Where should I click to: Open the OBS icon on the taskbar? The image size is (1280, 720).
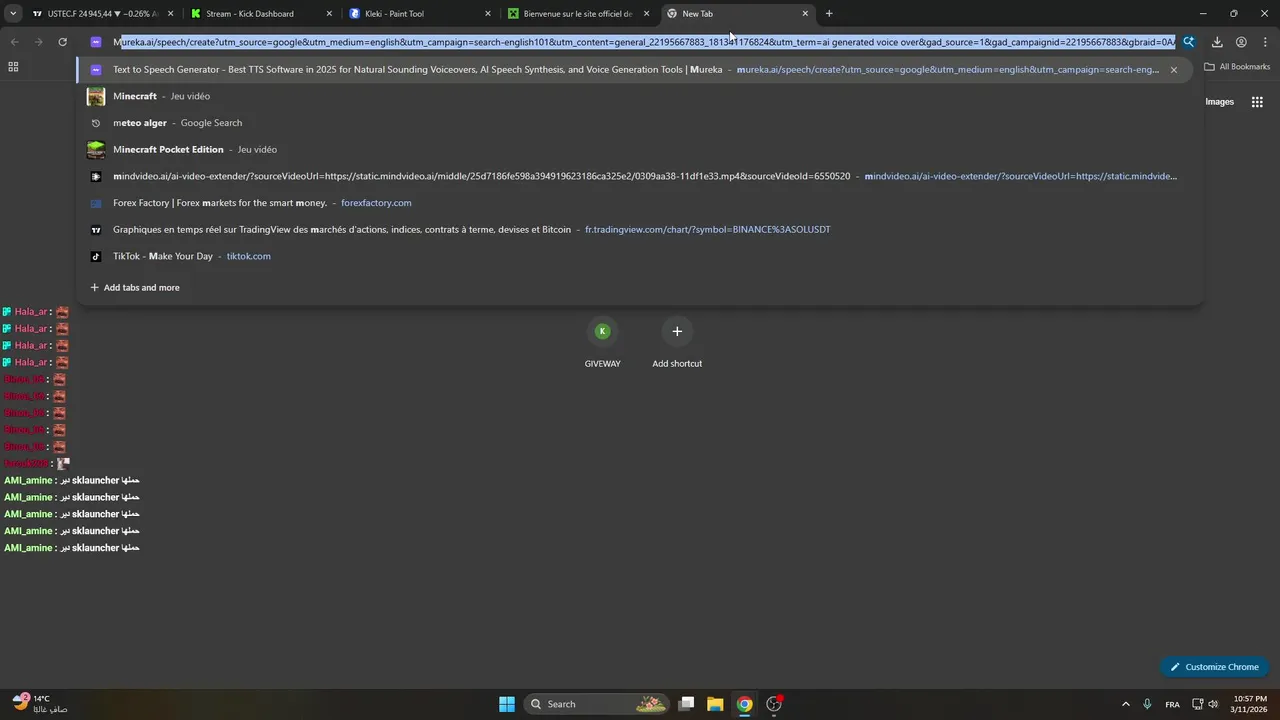coord(774,704)
